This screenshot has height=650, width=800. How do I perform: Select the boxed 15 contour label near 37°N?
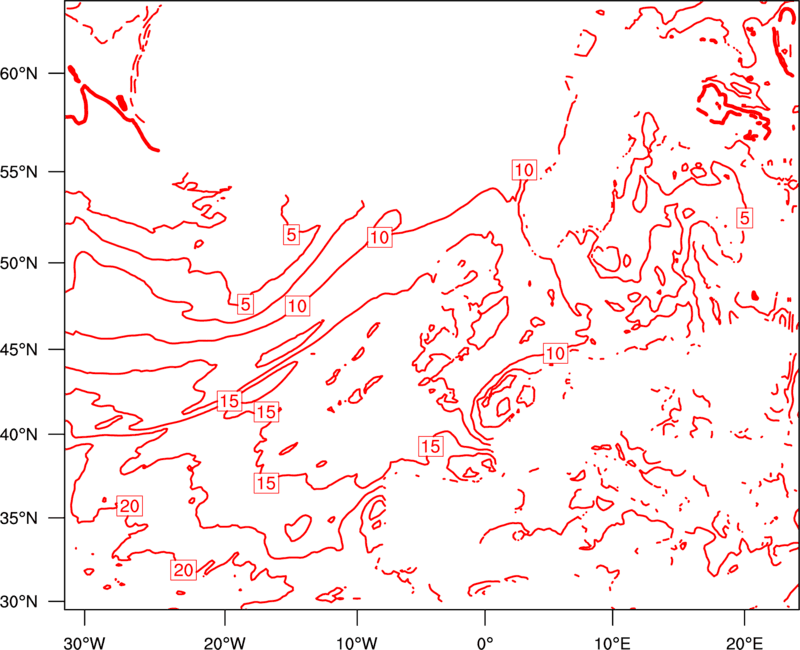click(x=266, y=483)
